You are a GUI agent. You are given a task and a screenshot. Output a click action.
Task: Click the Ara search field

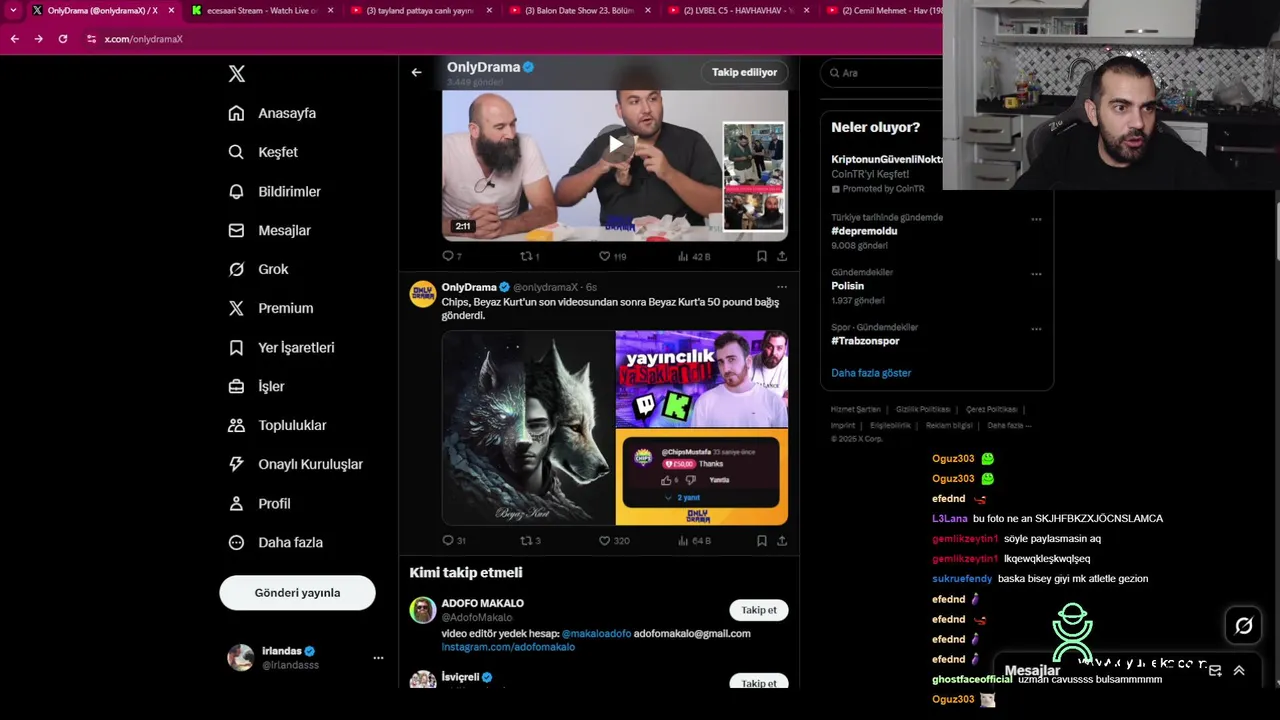tap(882, 73)
